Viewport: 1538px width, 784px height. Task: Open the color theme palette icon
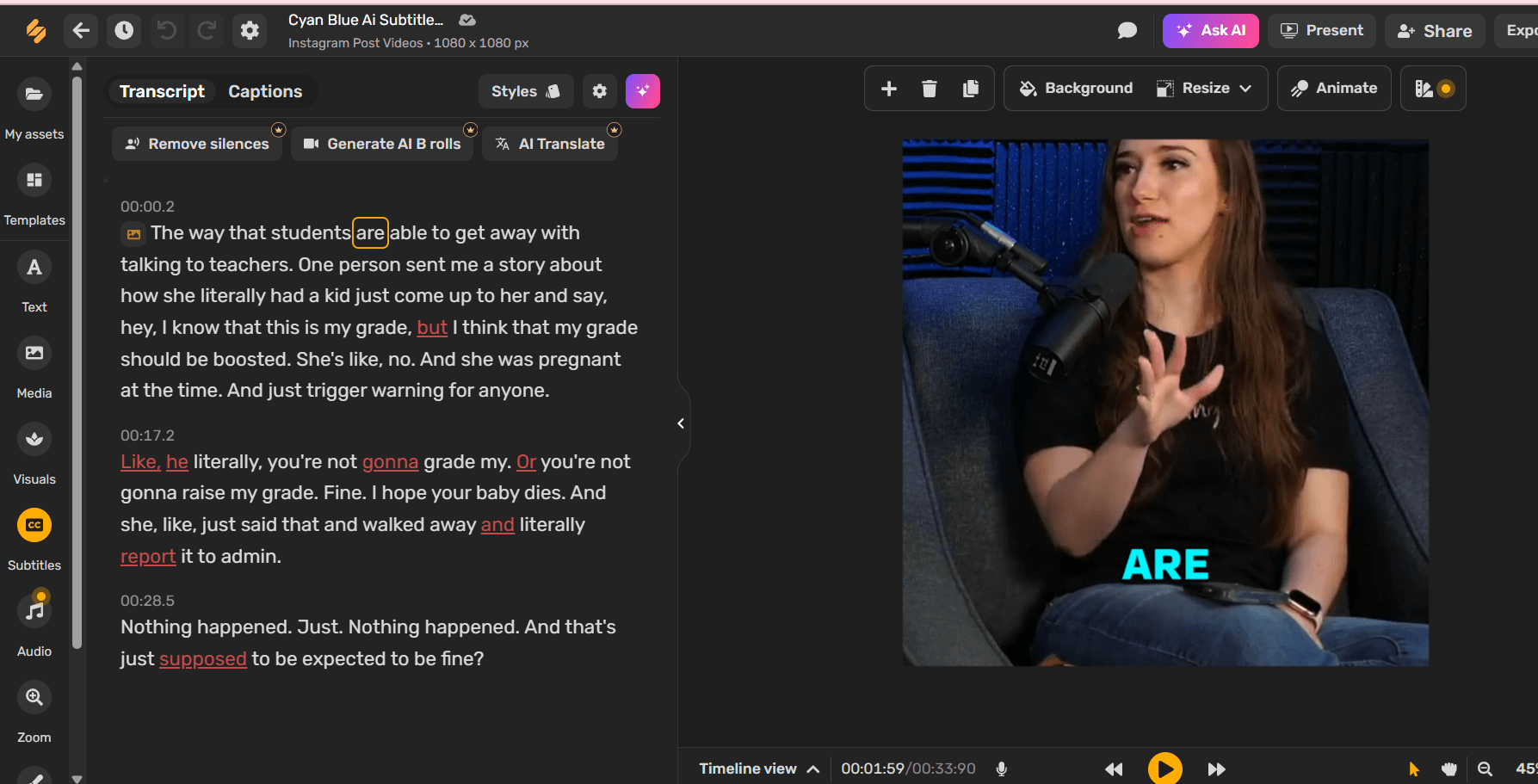coord(1433,89)
